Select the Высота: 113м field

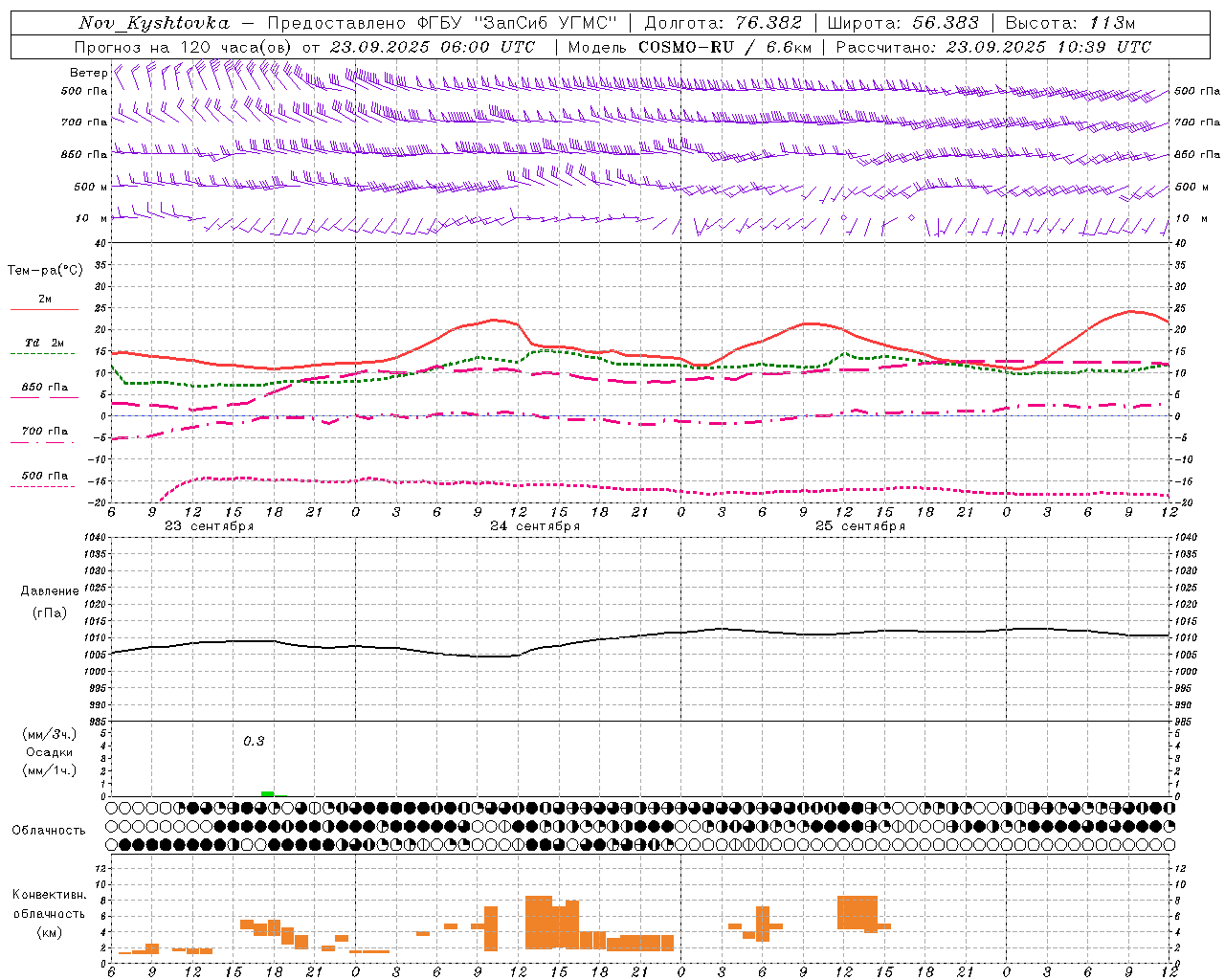pyautogui.click(x=1070, y=24)
